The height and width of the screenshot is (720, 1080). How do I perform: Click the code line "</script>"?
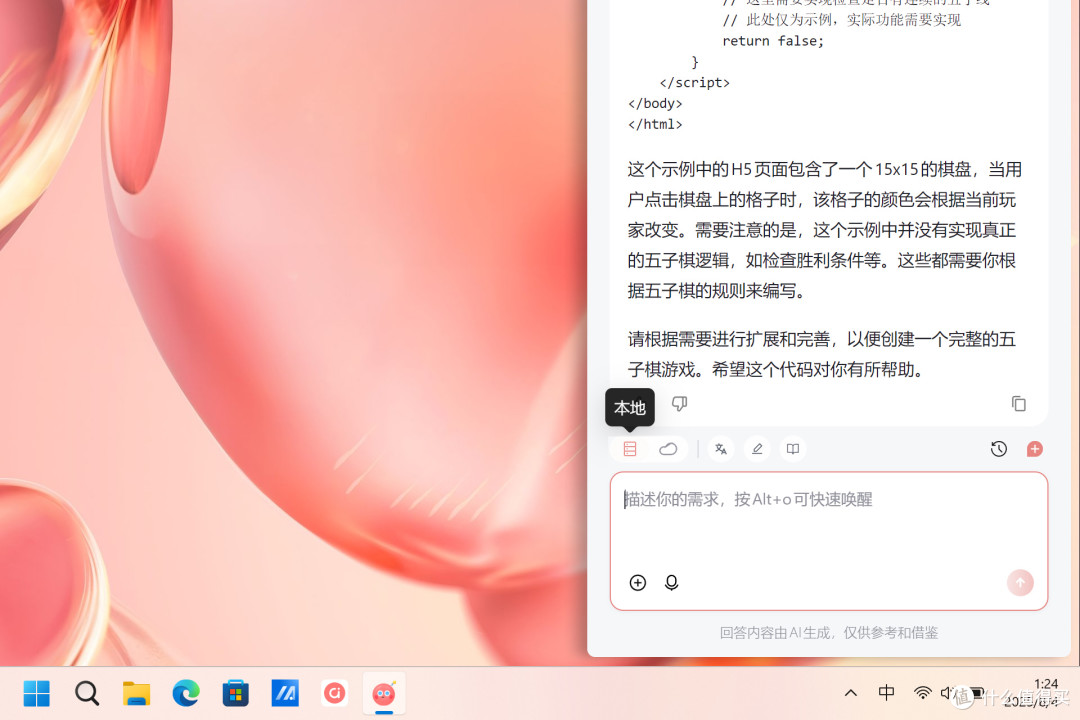click(x=694, y=83)
